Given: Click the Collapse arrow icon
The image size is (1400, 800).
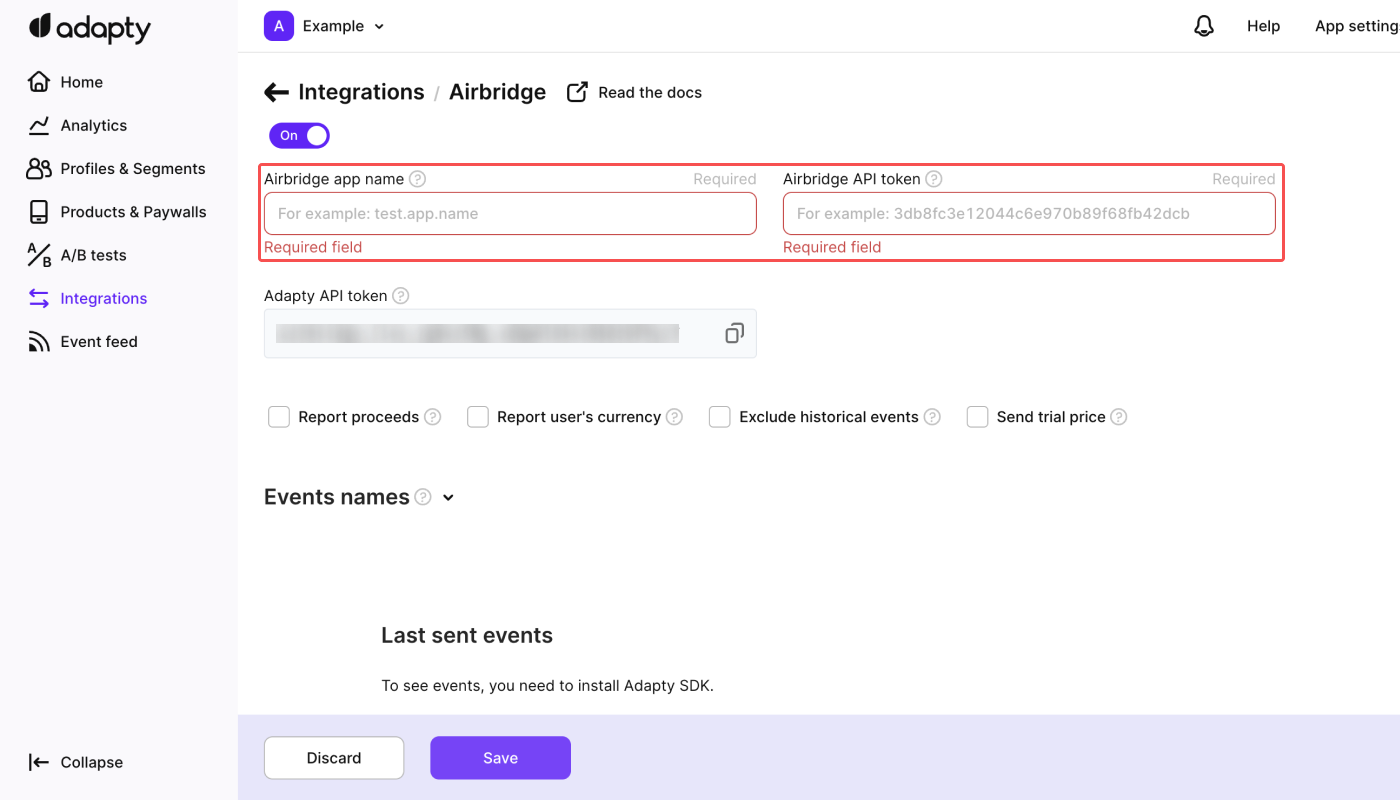Looking at the screenshot, I should (38, 762).
